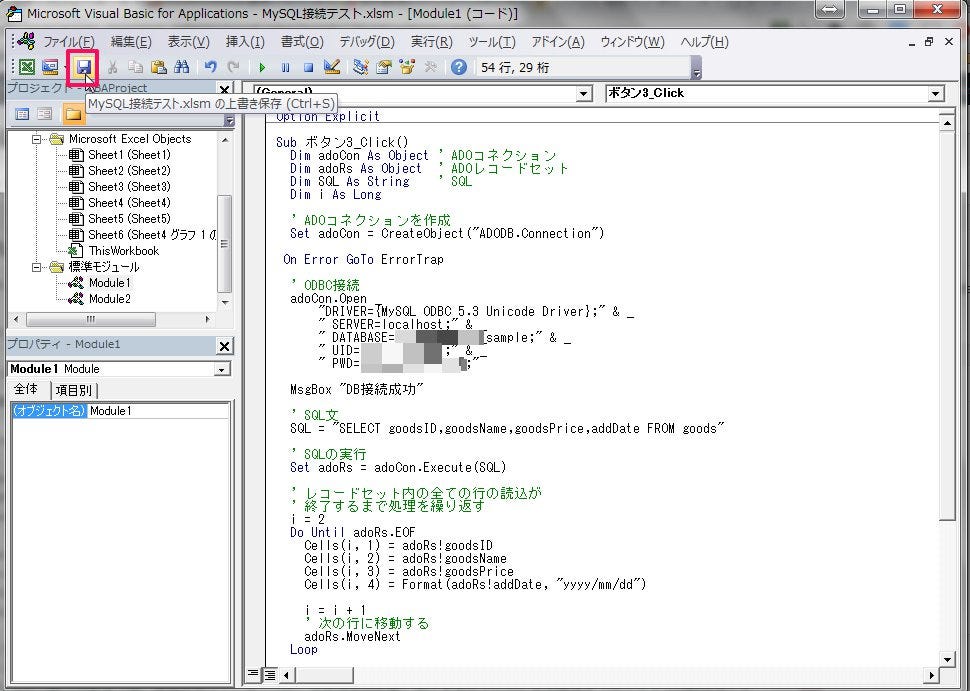Paste clipboard contents via toolbar icon
Image resolution: width=970 pixels, height=691 pixels.
(158, 67)
